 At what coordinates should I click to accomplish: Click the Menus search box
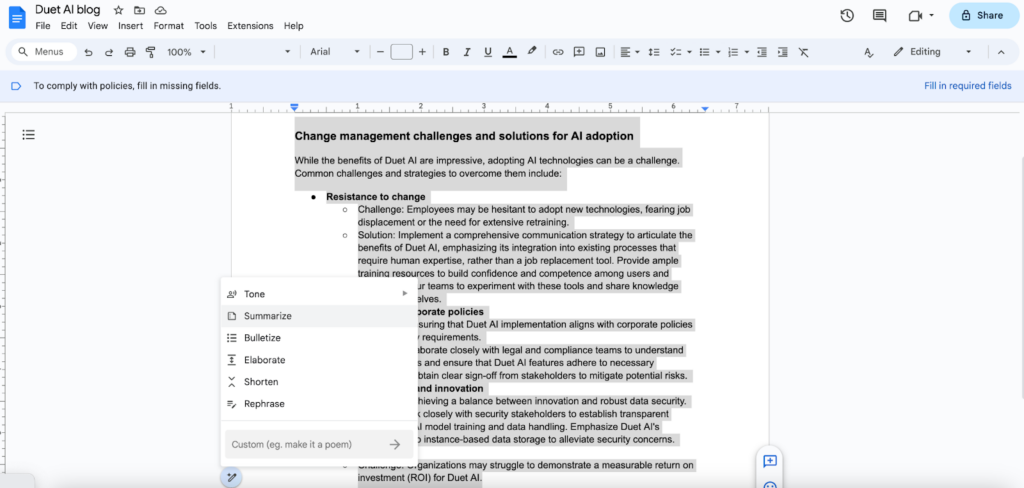click(44, 52)
